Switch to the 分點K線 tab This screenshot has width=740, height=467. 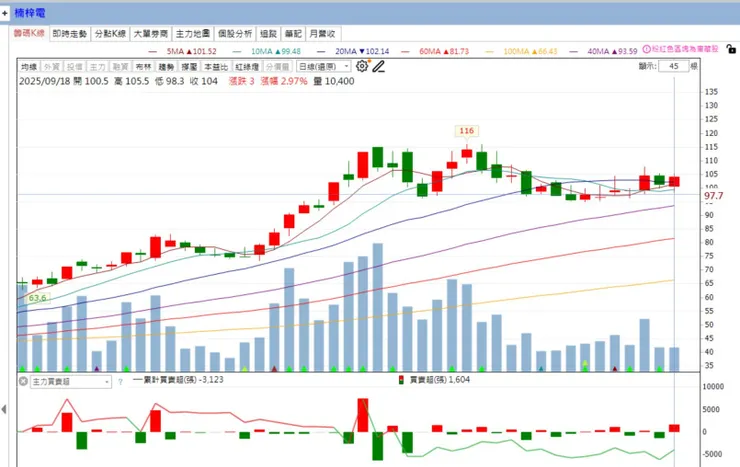click(110, 33)
